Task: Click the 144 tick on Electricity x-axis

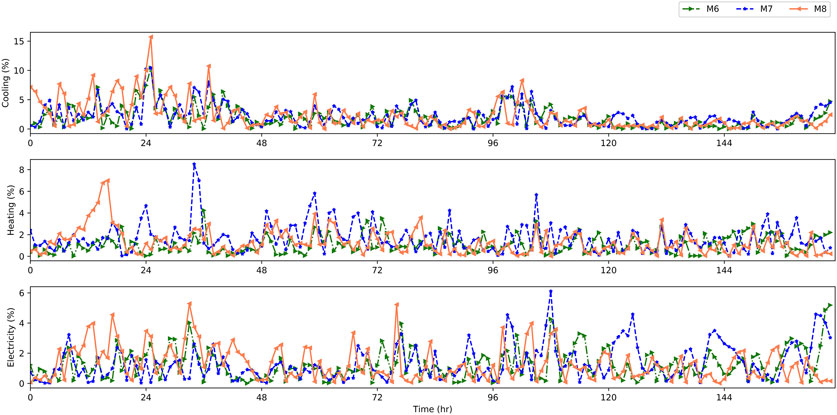Action: [x=724, y=397]
